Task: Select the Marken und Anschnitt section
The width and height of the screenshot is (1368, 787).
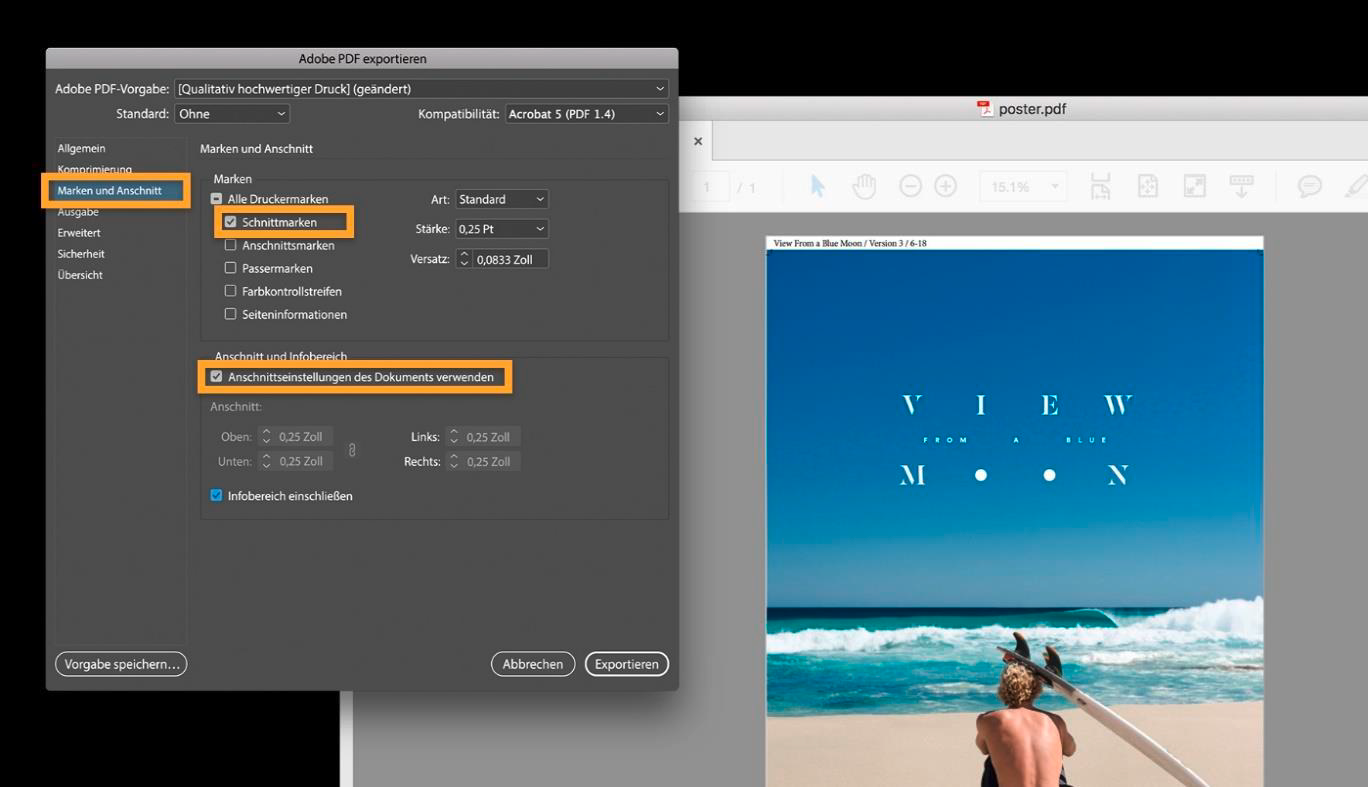Action: (x=109, y=190)
